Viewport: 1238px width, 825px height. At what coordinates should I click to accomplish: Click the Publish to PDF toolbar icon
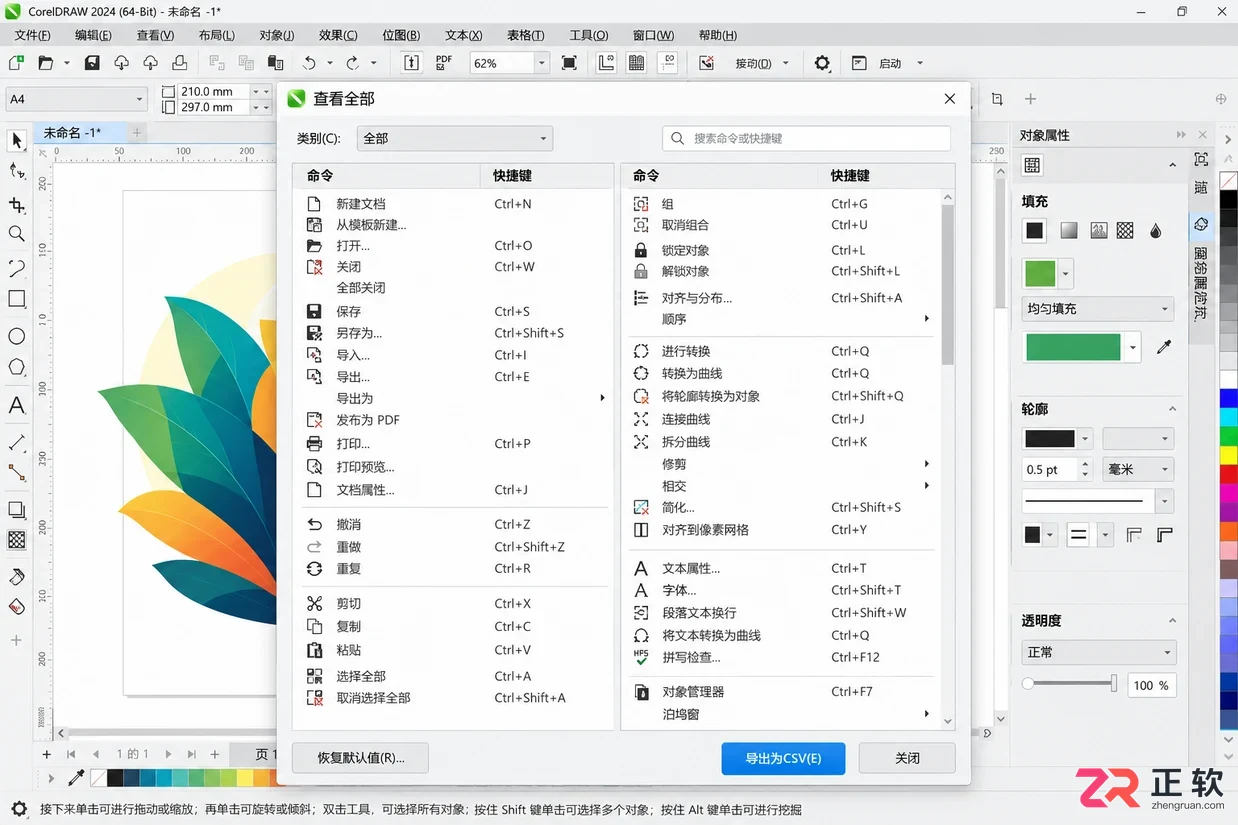tap(444, 63)
